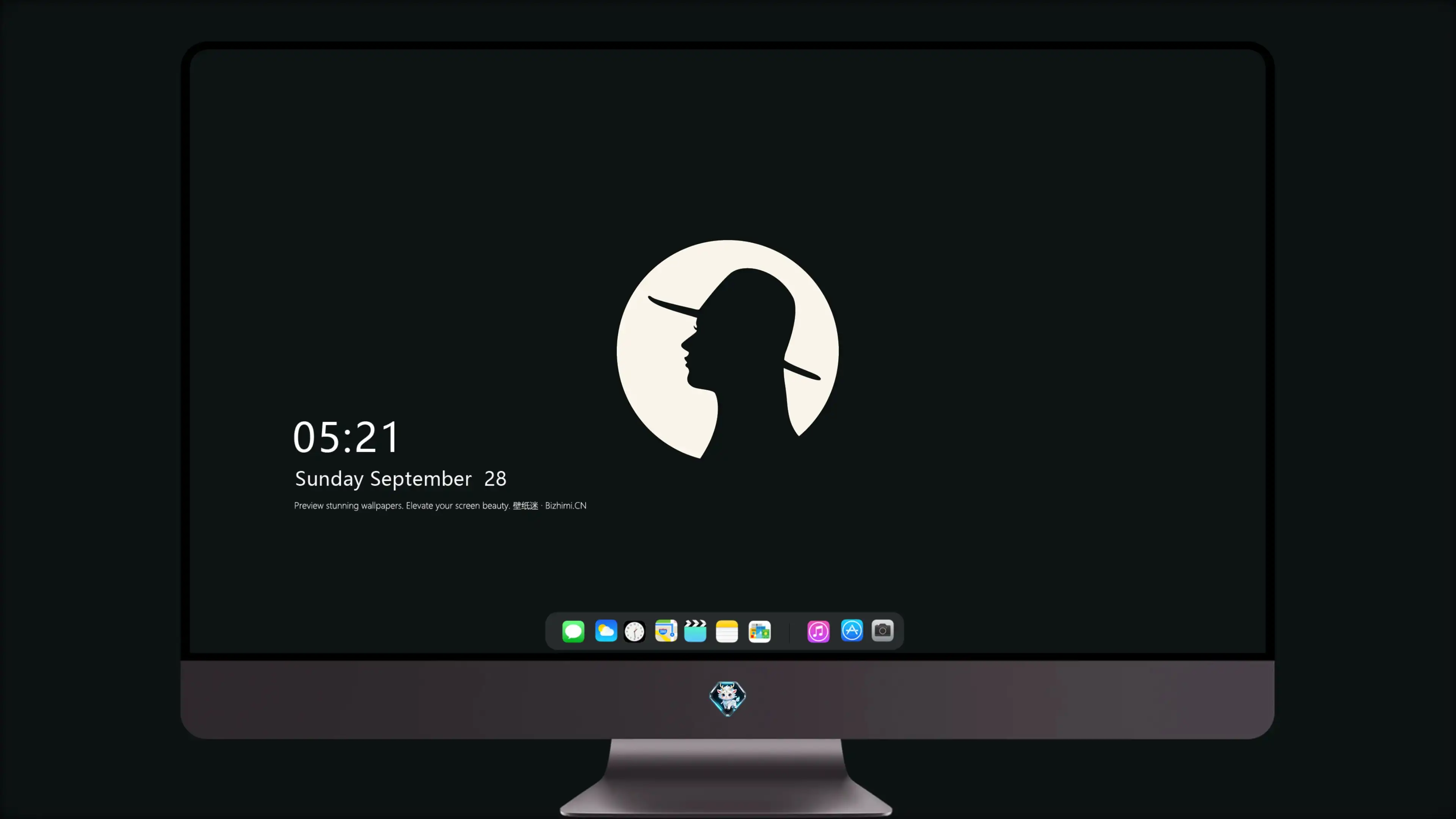Open the Clock app icon

point(634,631)
